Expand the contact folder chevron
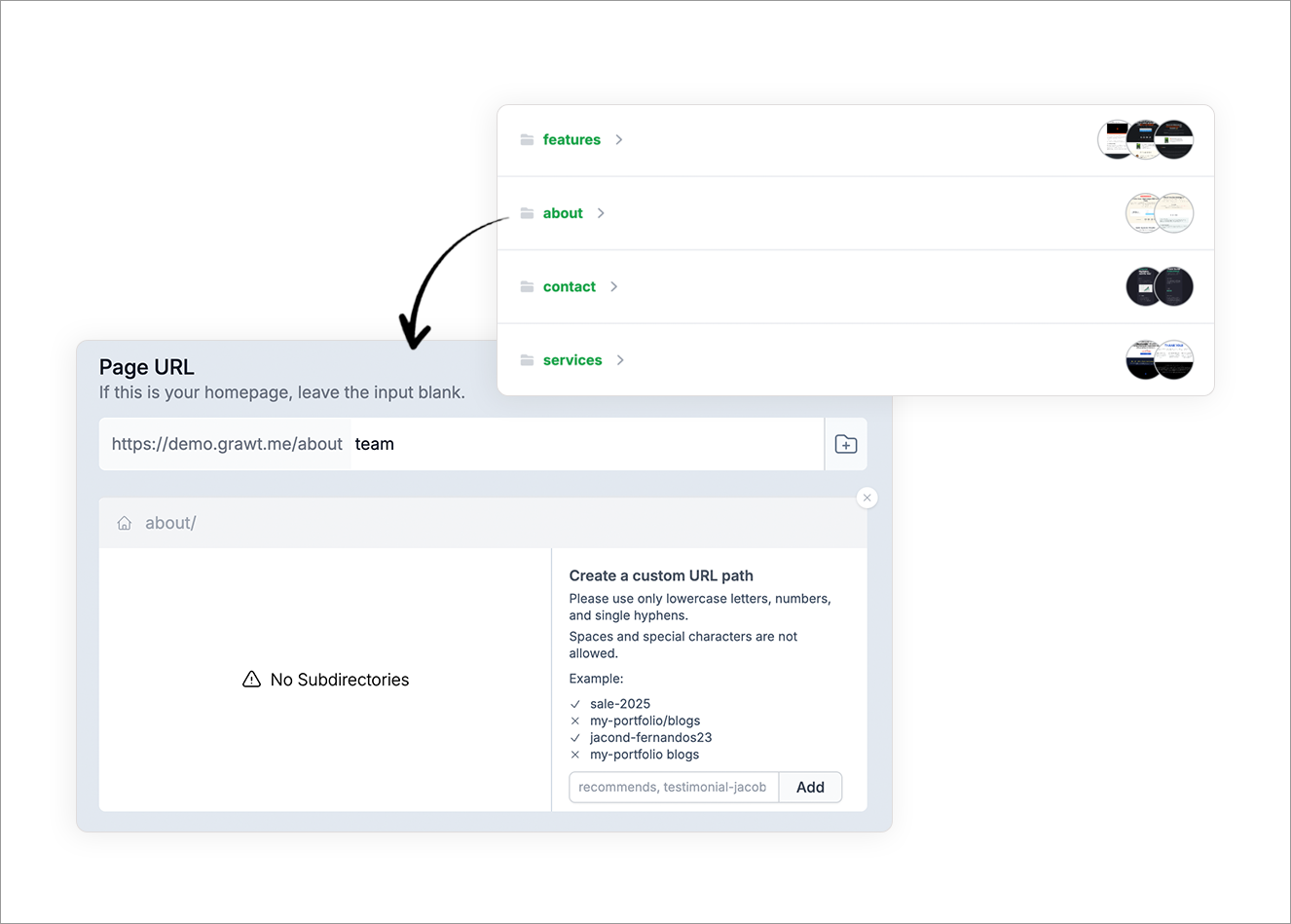This screenshot has height=924, width=1291. click(613, 287)
